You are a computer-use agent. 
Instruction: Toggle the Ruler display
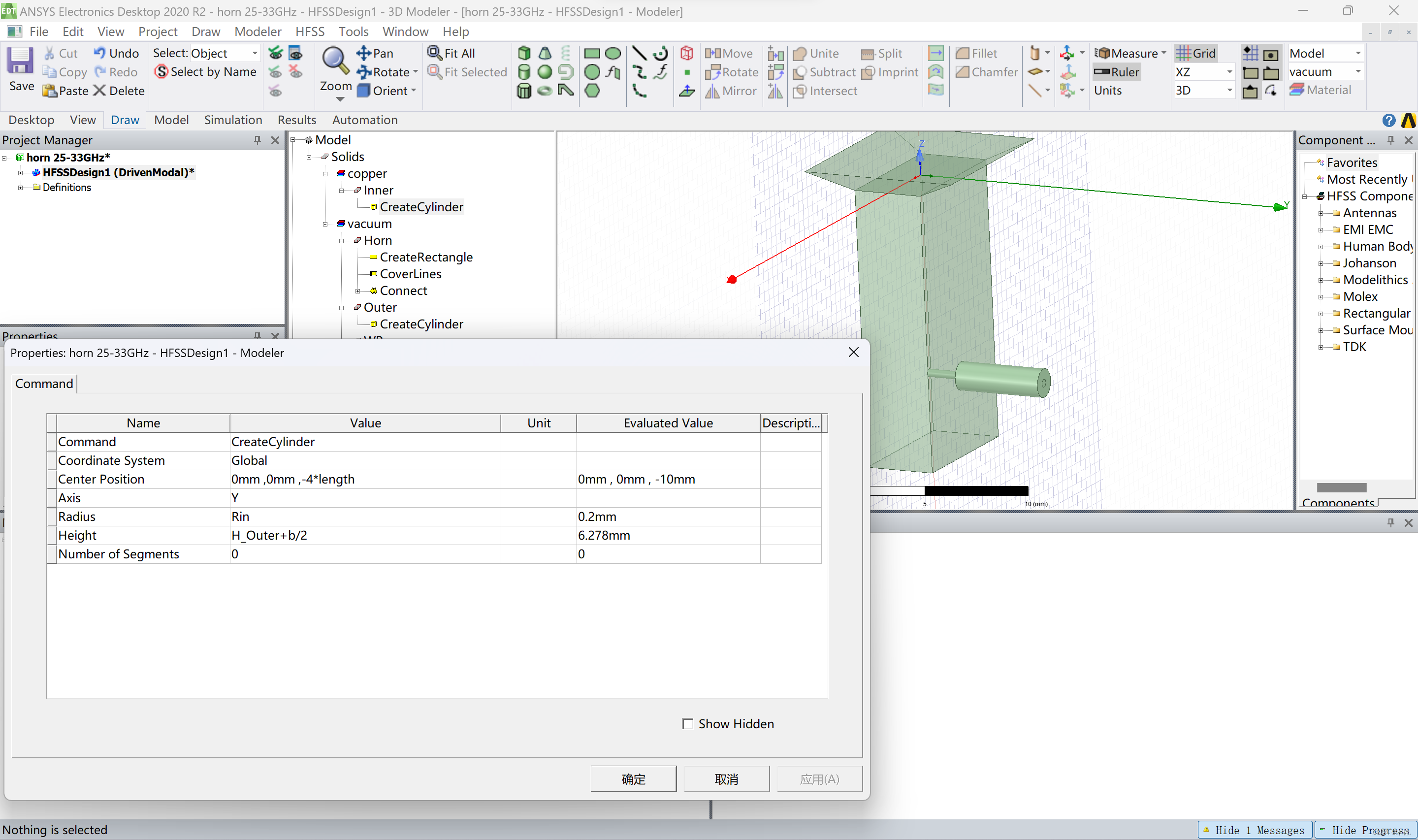1116,72
